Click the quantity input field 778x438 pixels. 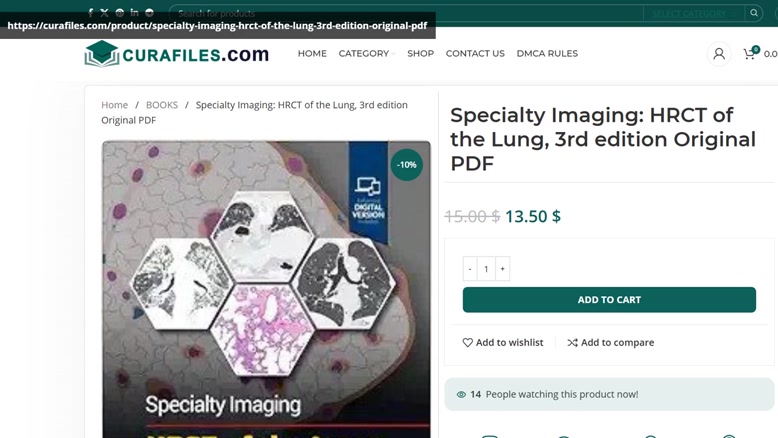486,269
